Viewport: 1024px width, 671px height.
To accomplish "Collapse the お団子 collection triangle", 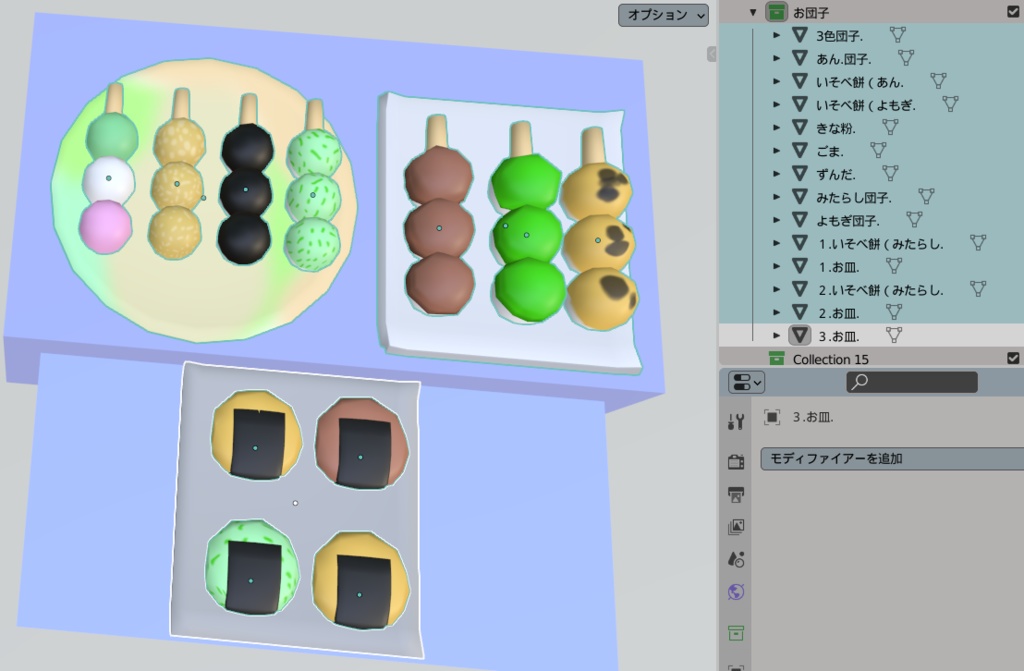I will [753, 12].
